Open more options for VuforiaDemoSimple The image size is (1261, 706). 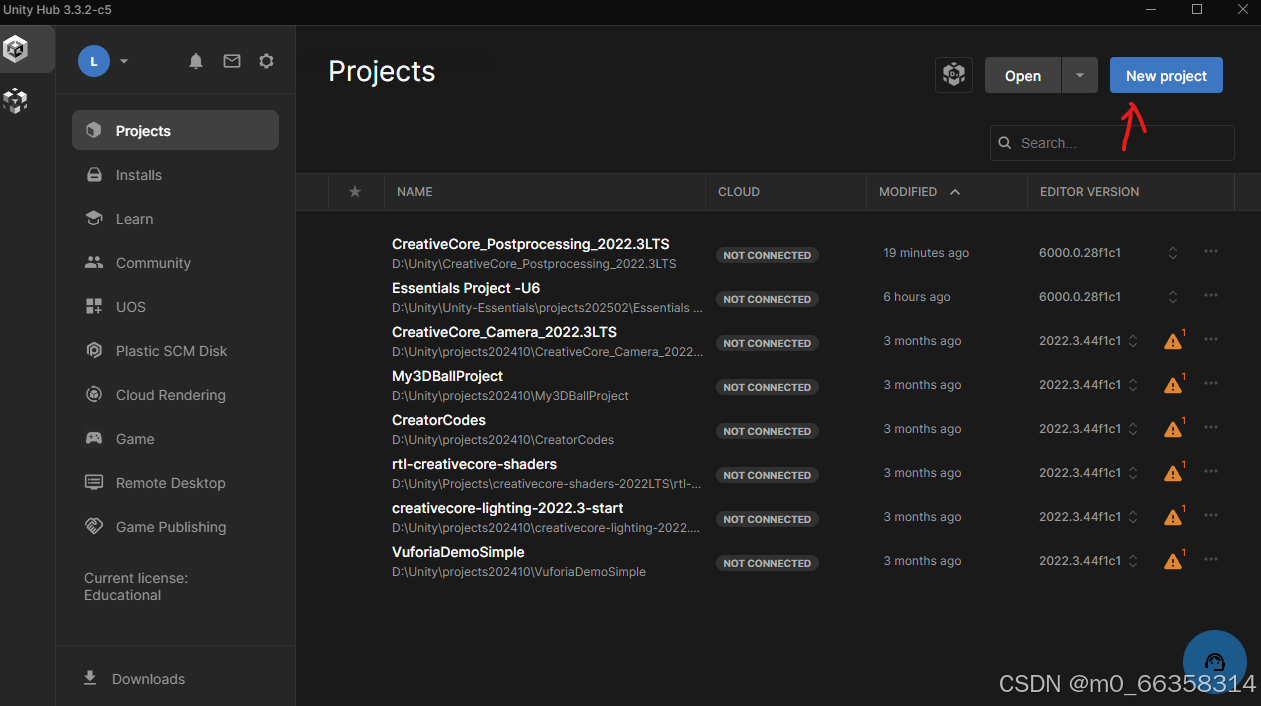click(1211, 560)
